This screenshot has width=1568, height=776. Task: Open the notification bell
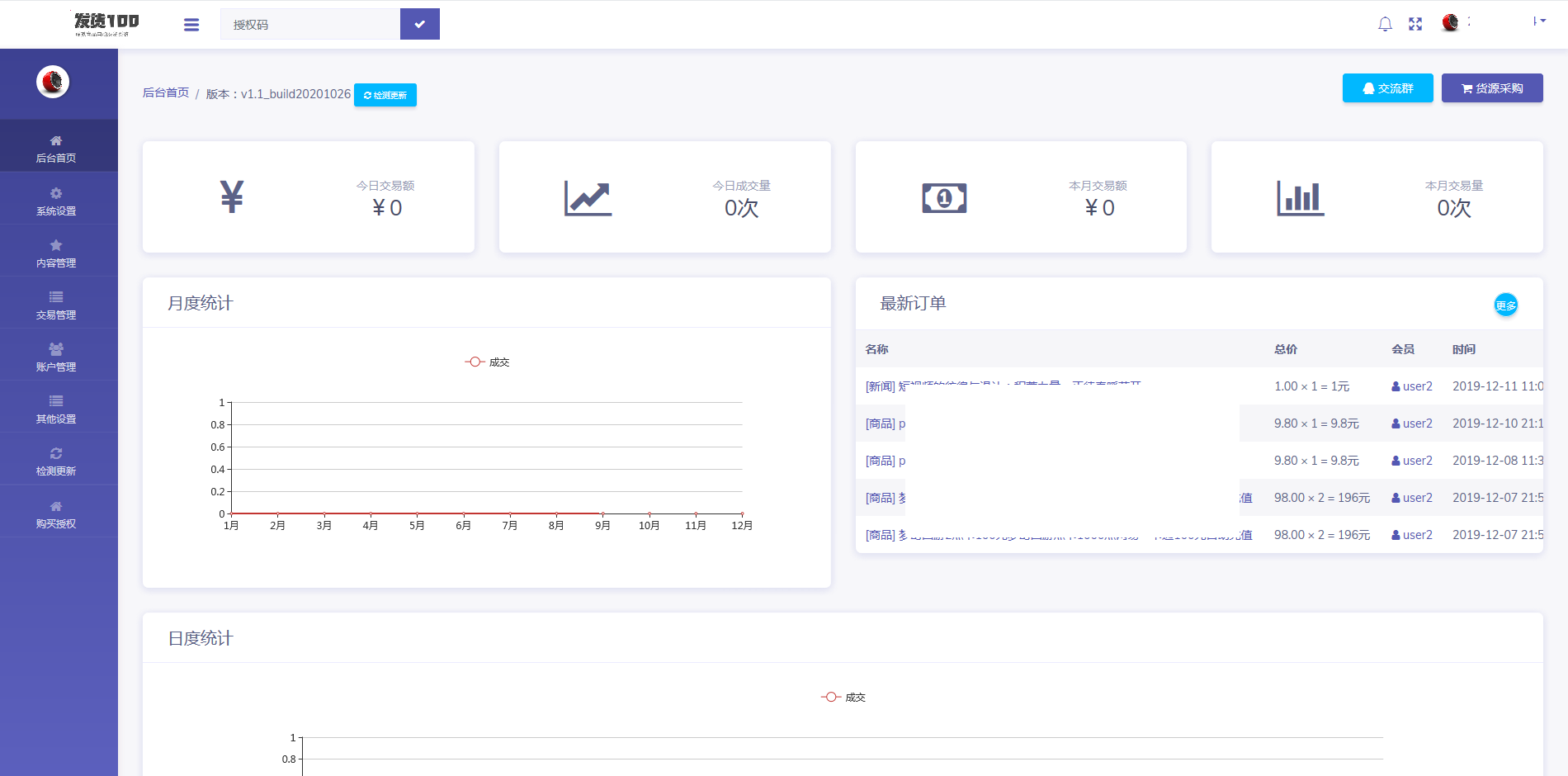pyautogui.click(x=1385, y=24)
